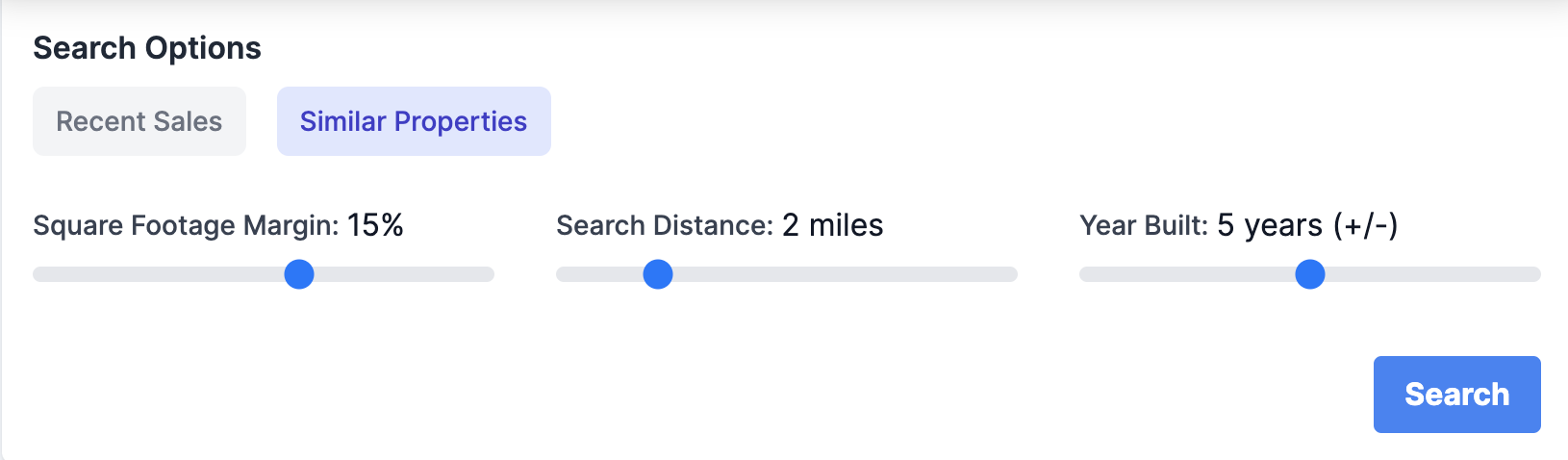Click the Square Footage Margin slider handle
This screenshot has width=1568, height=460.
pos(299,274)
